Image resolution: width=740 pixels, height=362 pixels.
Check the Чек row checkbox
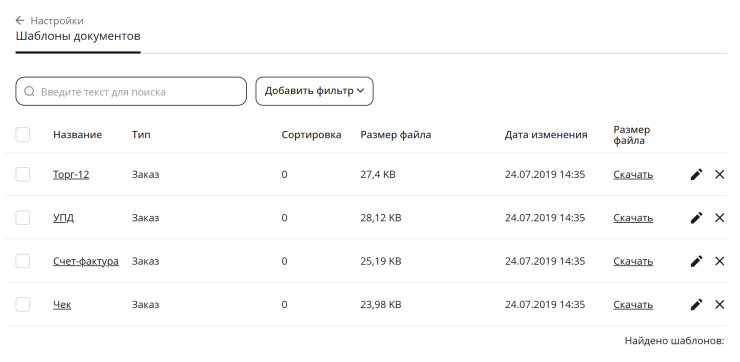[x=23, y=305]
